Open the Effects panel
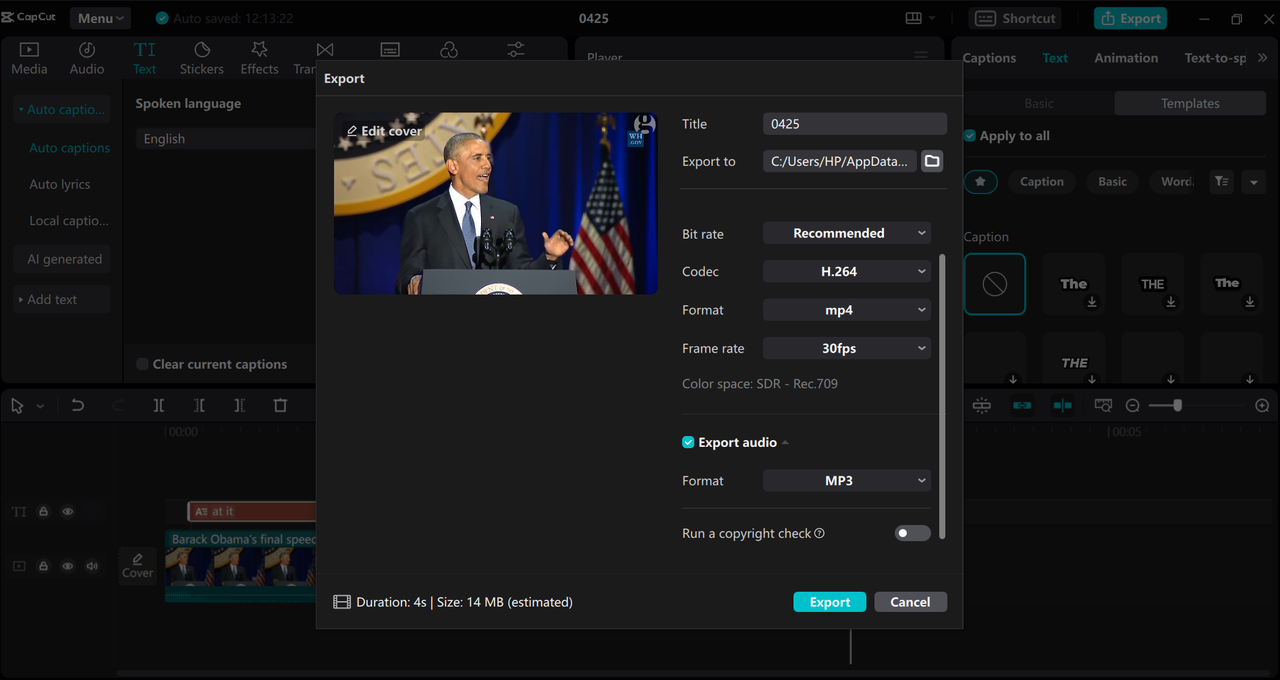 [x=259, y=58]
